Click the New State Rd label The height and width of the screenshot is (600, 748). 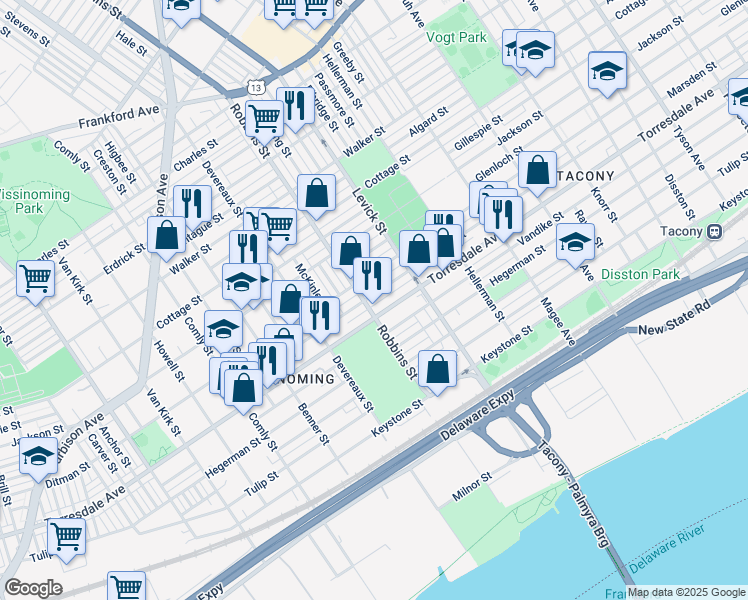pyautogui.click(x=674, y=318)
